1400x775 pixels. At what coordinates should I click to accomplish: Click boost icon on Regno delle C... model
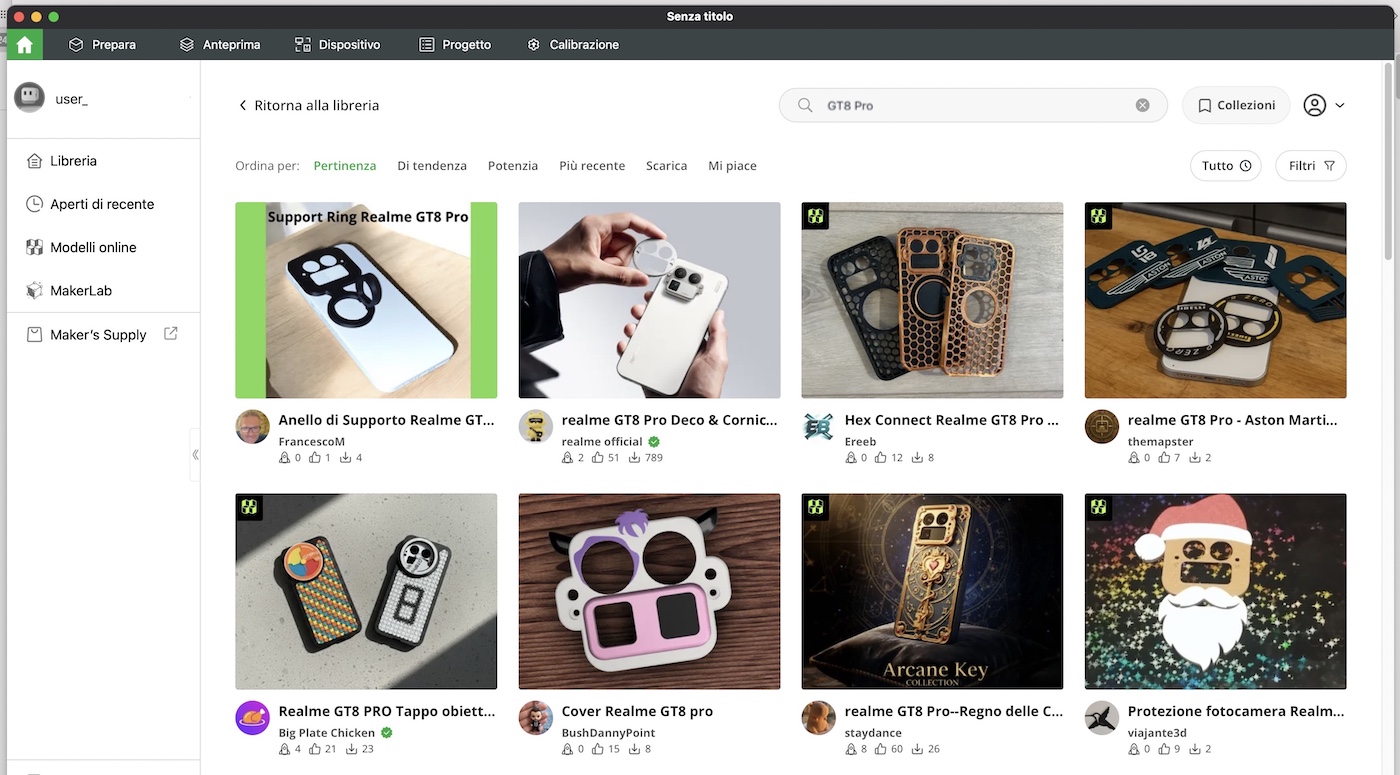(850, 749)
